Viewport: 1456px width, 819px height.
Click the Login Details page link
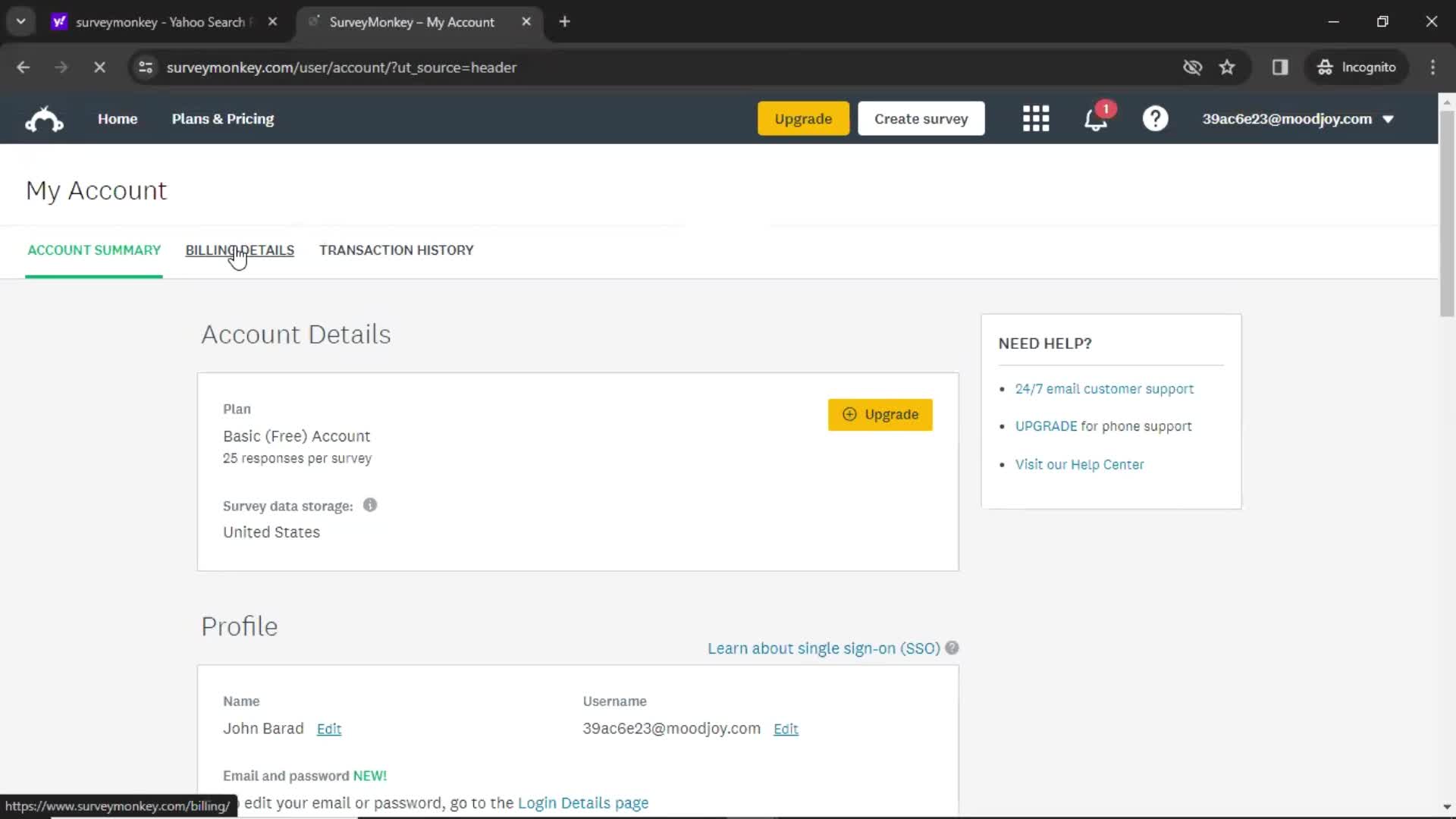pyautogui.click(x=582, y=802)
